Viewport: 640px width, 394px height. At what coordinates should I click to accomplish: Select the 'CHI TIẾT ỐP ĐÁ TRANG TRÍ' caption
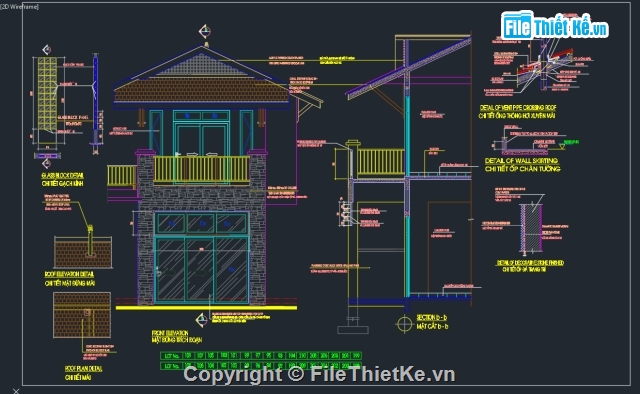click(x=524, y=269)
